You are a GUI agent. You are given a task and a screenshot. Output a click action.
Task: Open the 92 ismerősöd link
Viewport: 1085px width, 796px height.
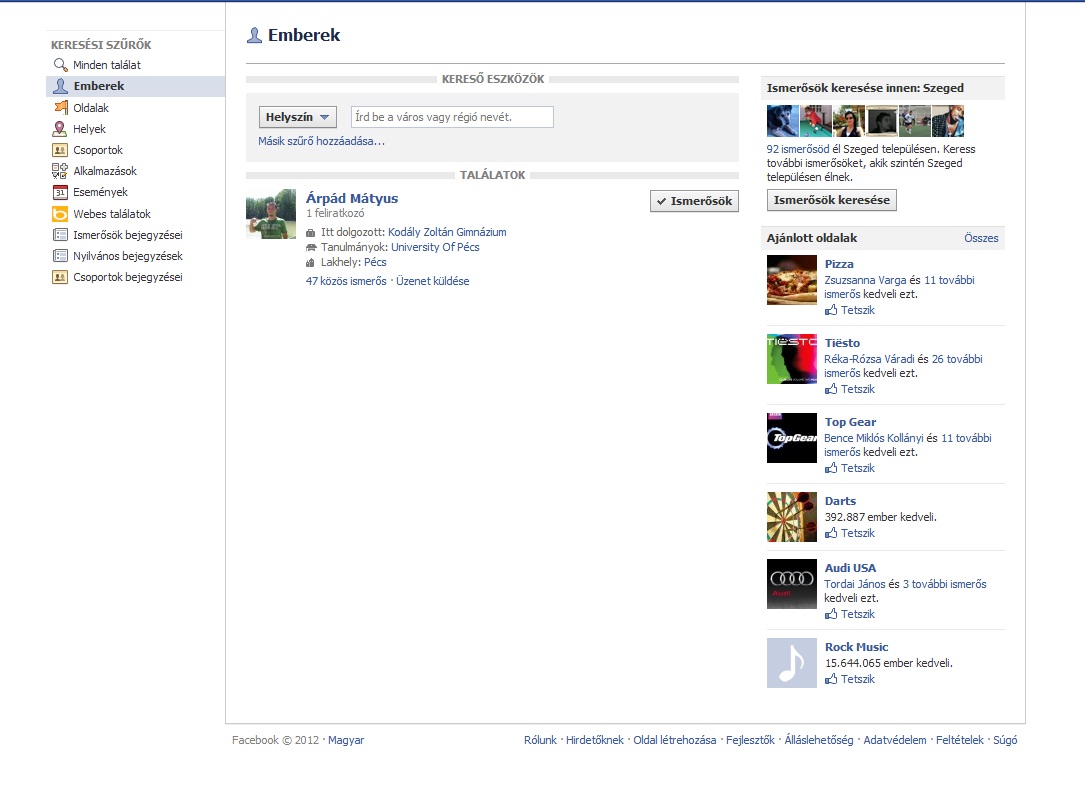click(x=798, y=149)
